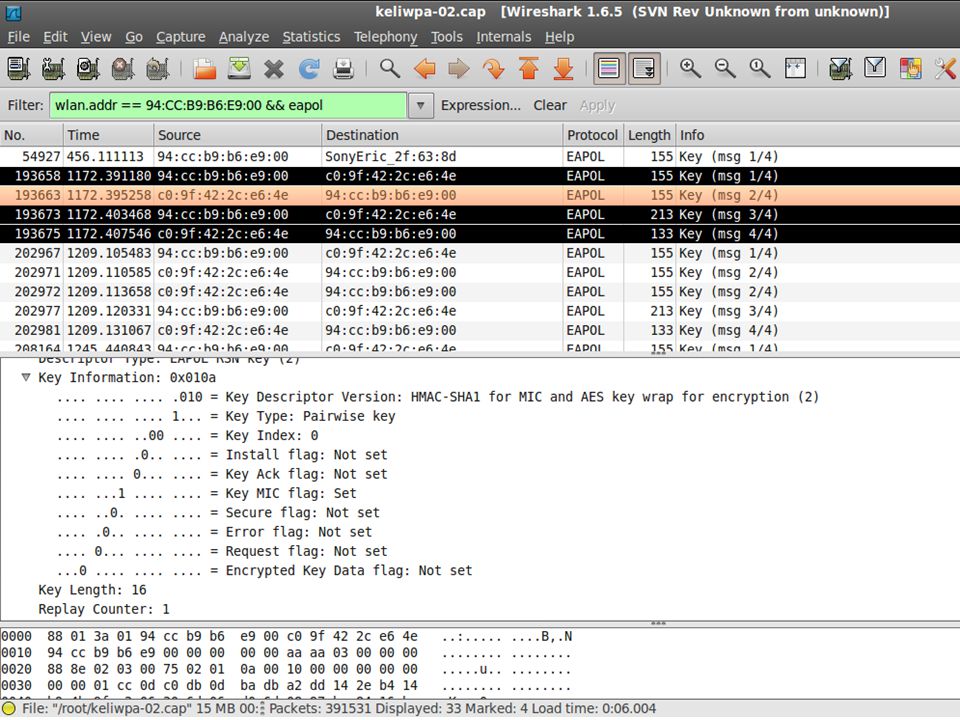Sort by Destination column header
The image size is (960, 720).
click(x=442, y=135)
